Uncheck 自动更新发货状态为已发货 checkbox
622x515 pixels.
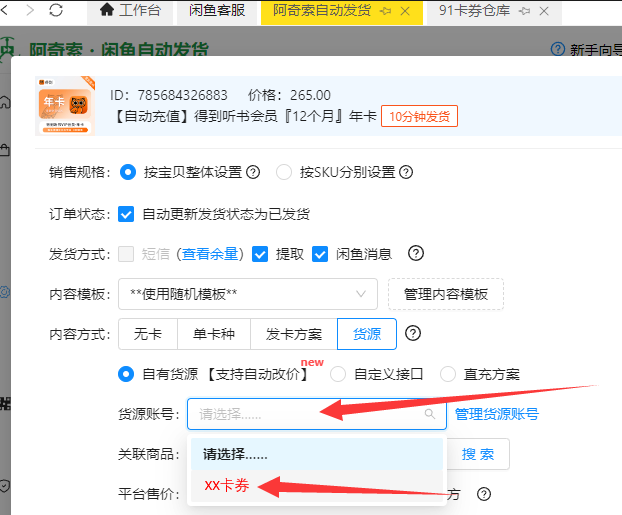coord(126,214)
